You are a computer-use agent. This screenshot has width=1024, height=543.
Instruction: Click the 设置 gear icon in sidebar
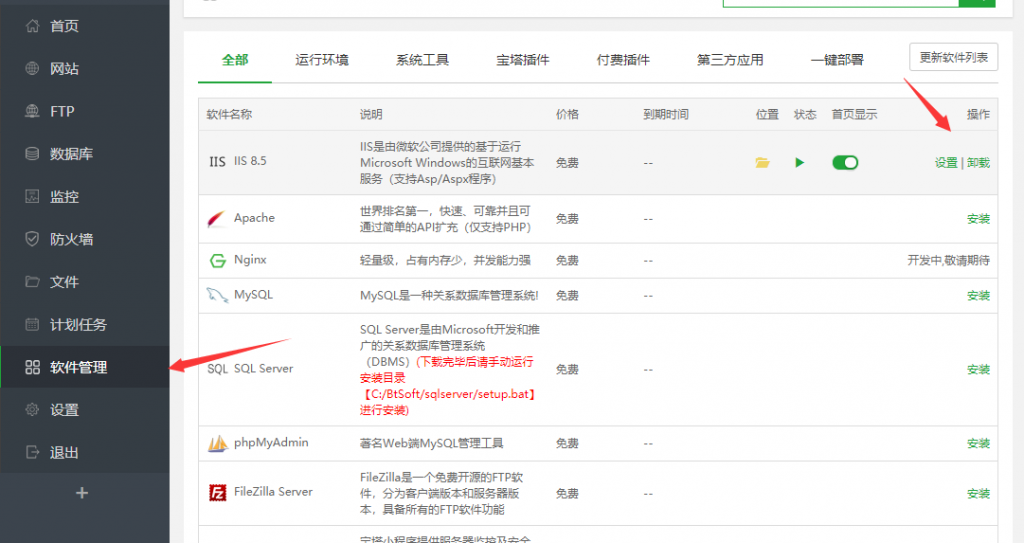point(32,410)
